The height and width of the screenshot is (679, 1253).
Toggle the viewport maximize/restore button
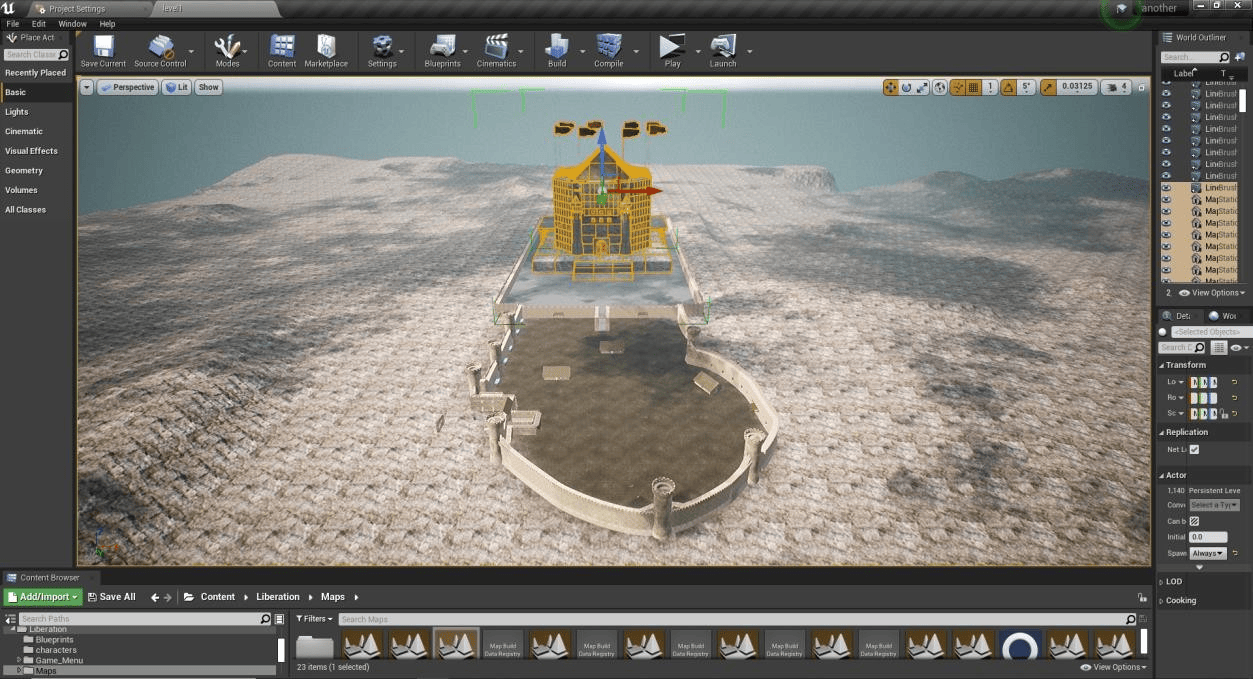point(1142,87)
